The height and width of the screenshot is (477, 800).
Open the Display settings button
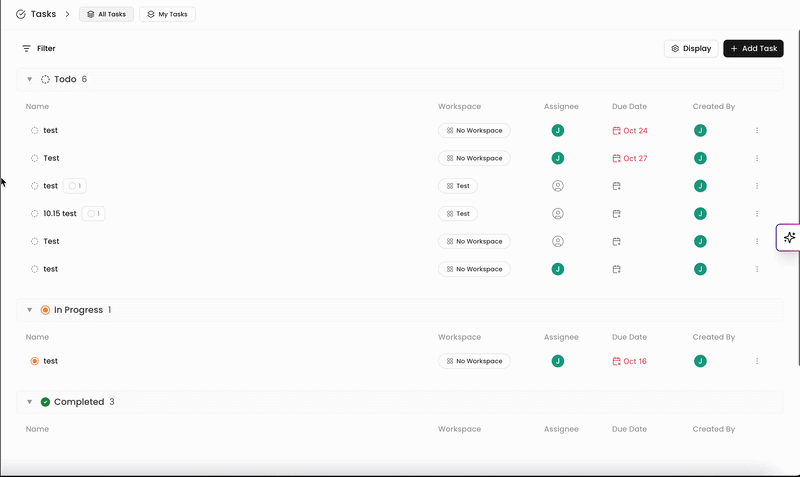691,48
